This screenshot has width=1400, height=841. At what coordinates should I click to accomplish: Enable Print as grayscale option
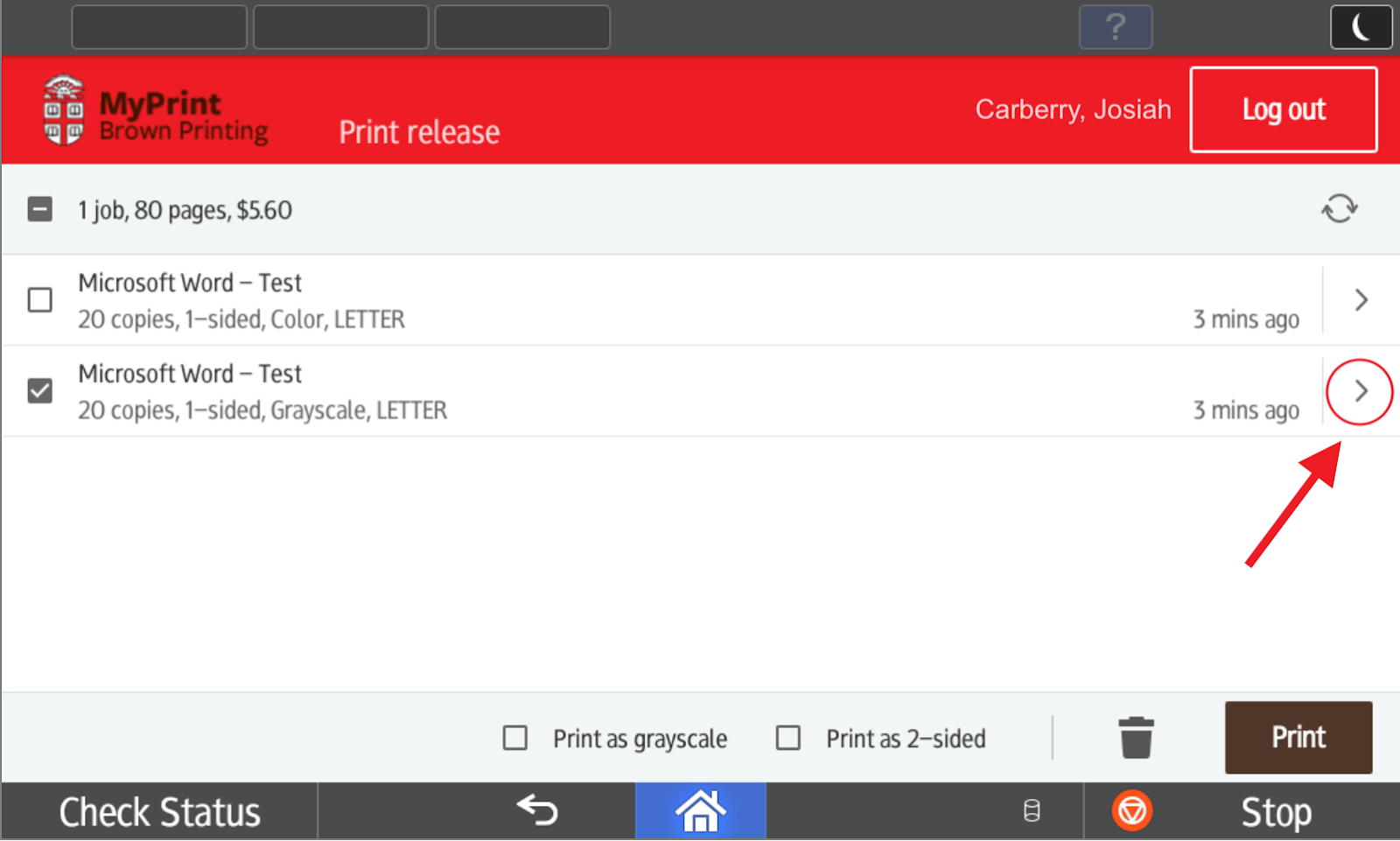coord(515,738)
